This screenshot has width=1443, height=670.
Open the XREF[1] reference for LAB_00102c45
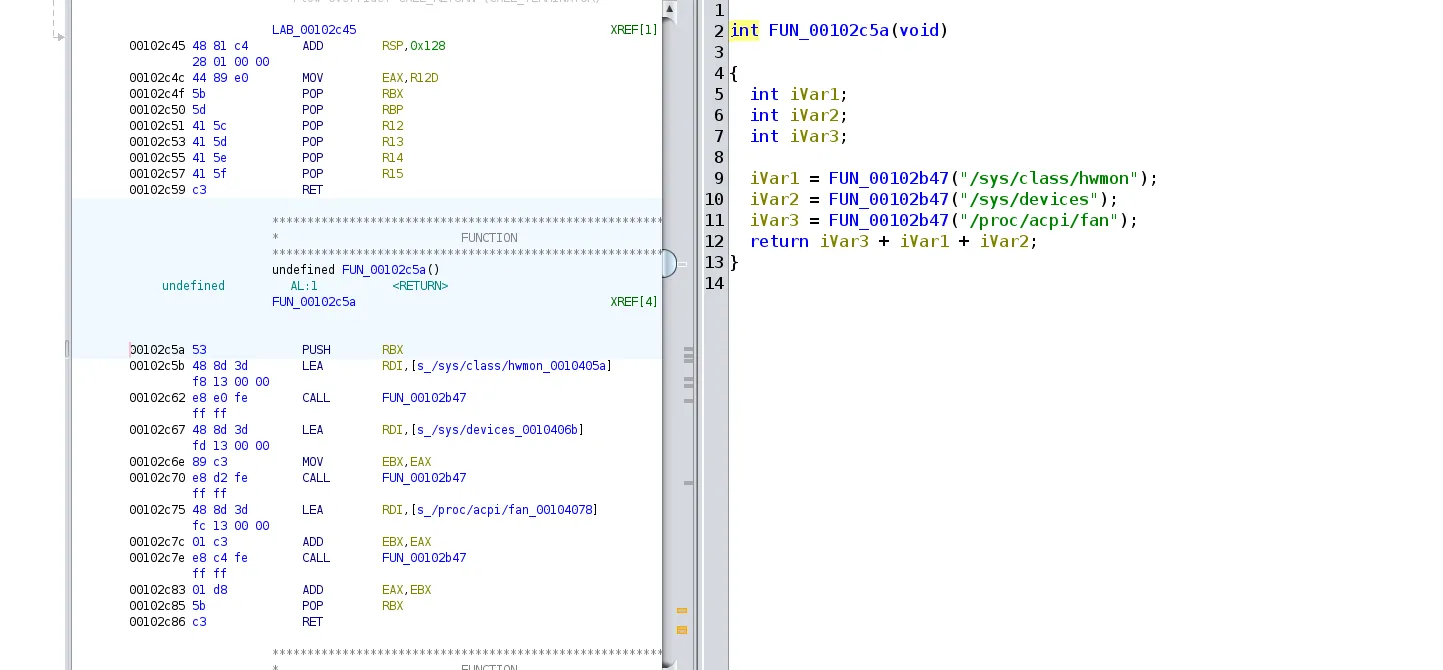click(x=634, y=30)
